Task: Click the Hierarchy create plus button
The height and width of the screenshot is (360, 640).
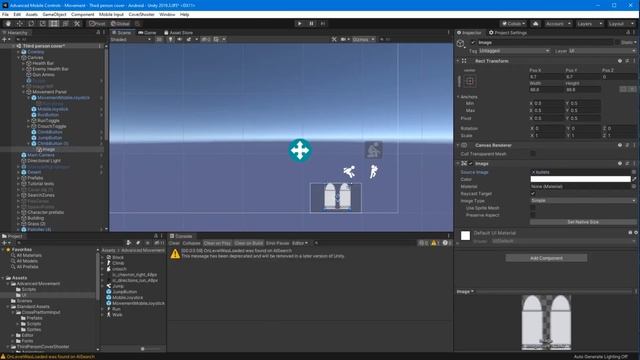Action: (6, 39)
